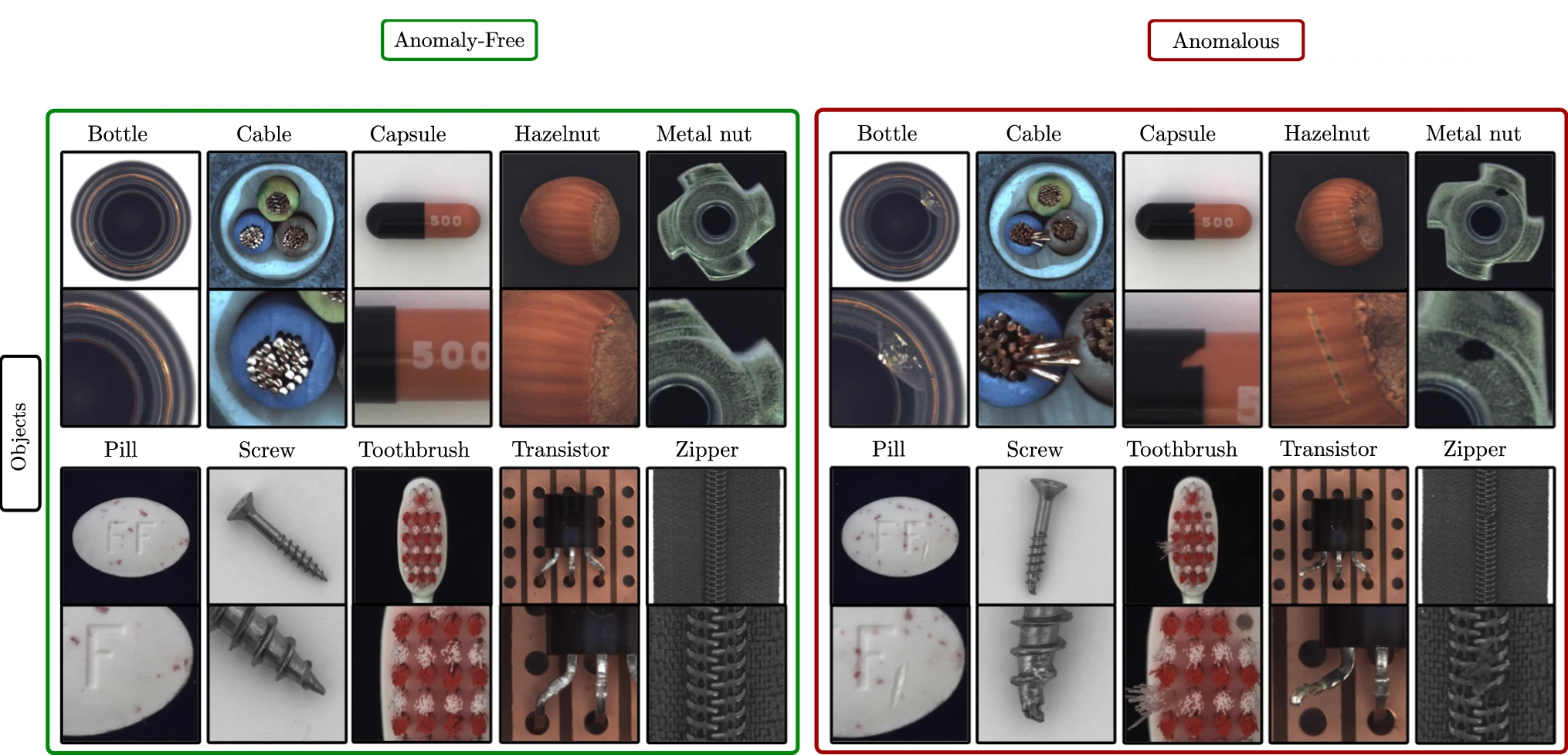Click the Anomaly-Free green label box
This screenshot has width=1568, height=755.
[x=460, y=40]
